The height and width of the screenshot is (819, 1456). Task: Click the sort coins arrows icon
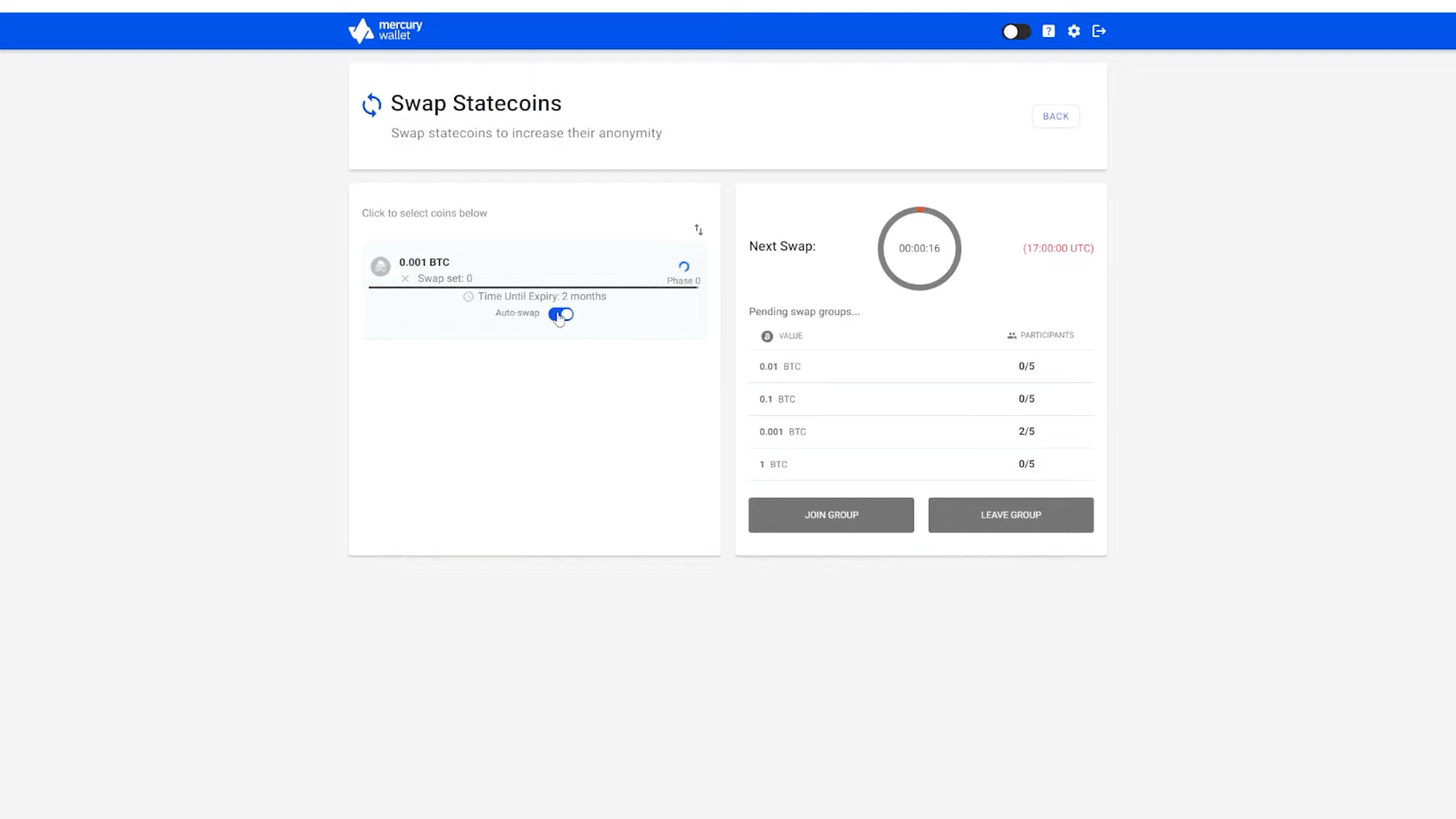(698, 230)
